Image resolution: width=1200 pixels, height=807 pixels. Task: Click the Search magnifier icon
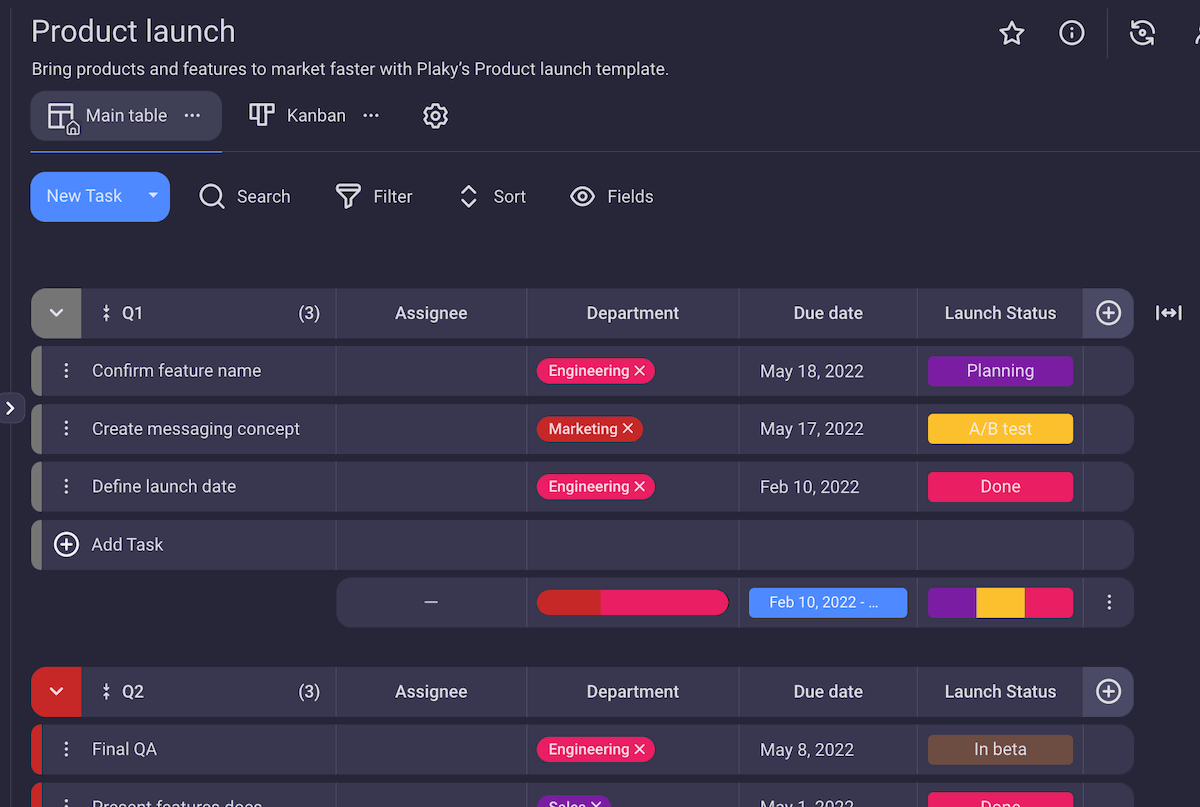(x=212, y=197)
